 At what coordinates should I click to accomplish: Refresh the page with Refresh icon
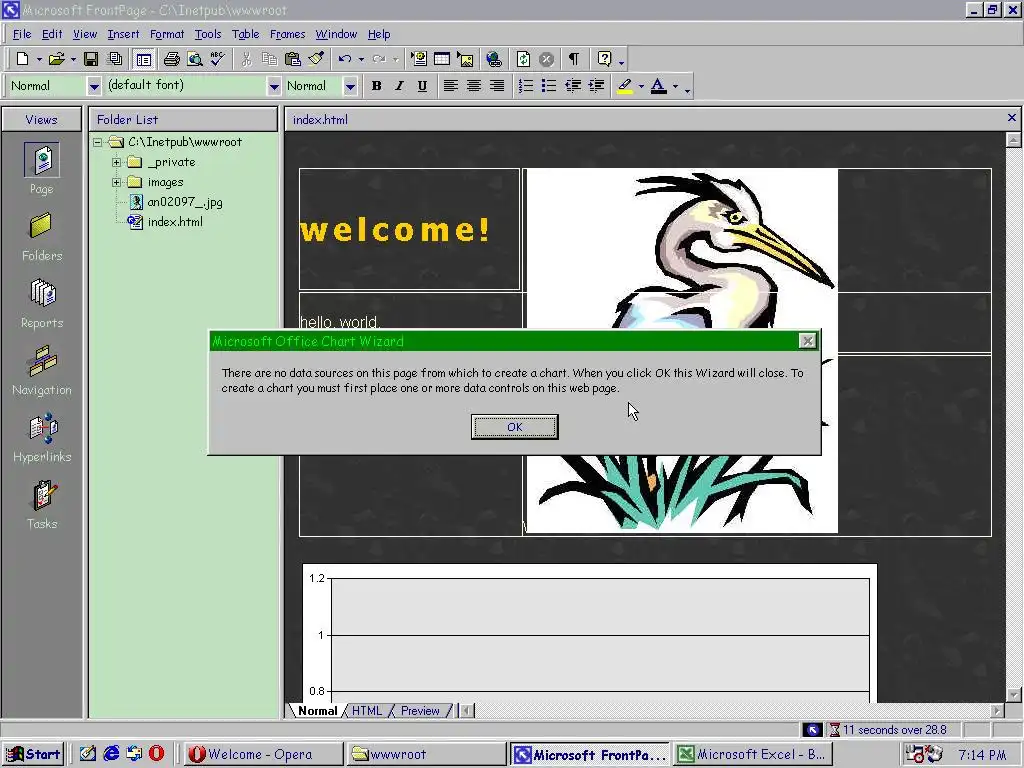(523, 59)
